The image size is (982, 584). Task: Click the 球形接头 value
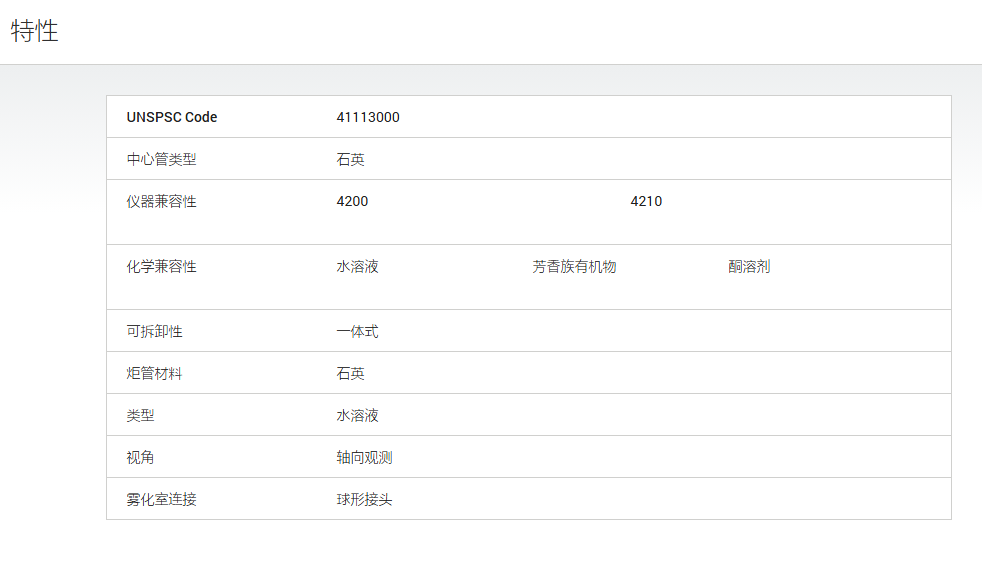[364, 499]
